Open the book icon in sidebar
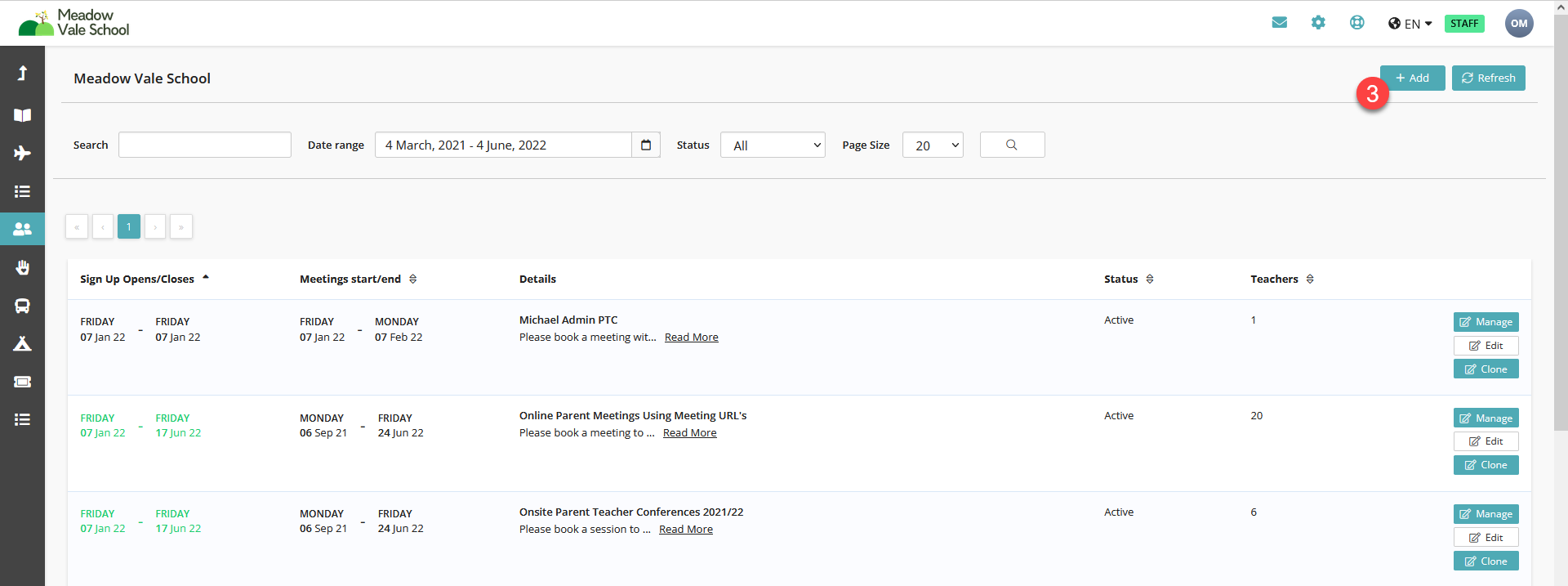This screenshot has height=586, width=1568. 22,115
